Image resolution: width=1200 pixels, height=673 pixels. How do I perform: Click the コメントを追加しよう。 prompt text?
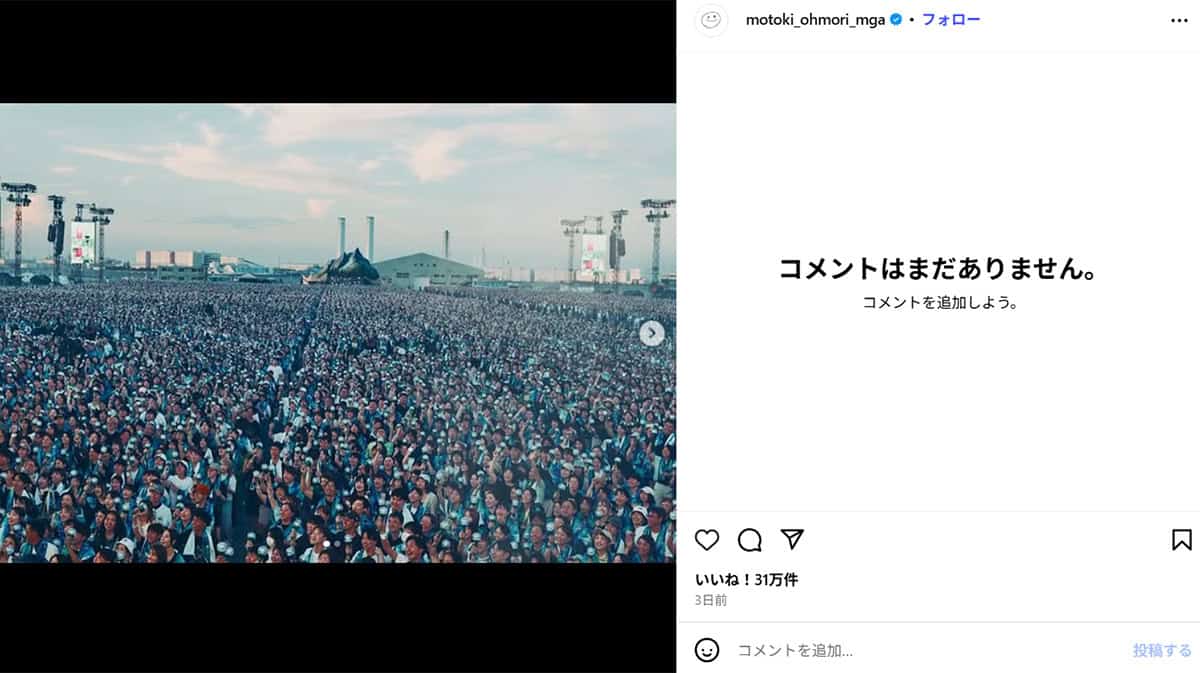coord(939,303)
